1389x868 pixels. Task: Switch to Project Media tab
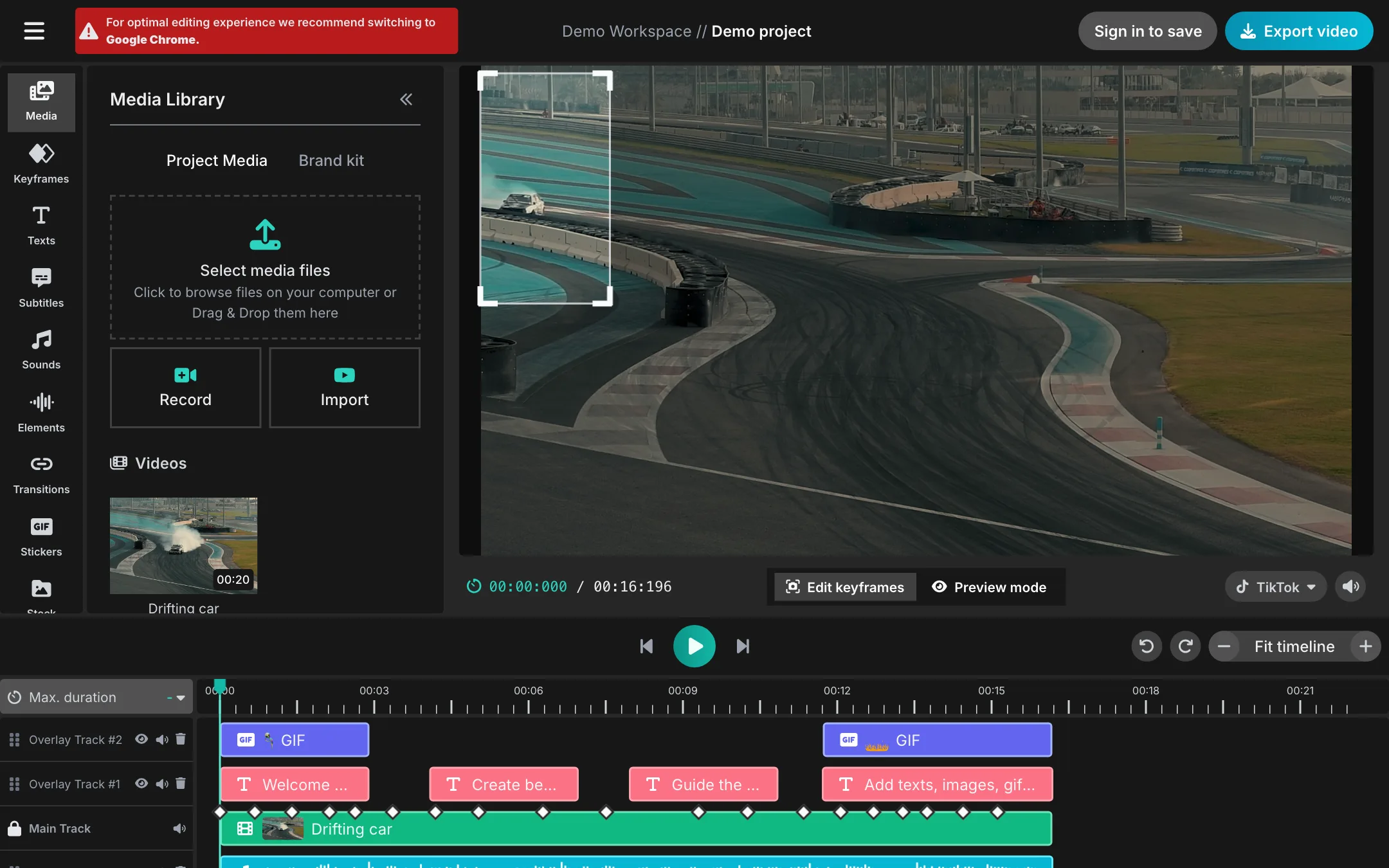217,161
